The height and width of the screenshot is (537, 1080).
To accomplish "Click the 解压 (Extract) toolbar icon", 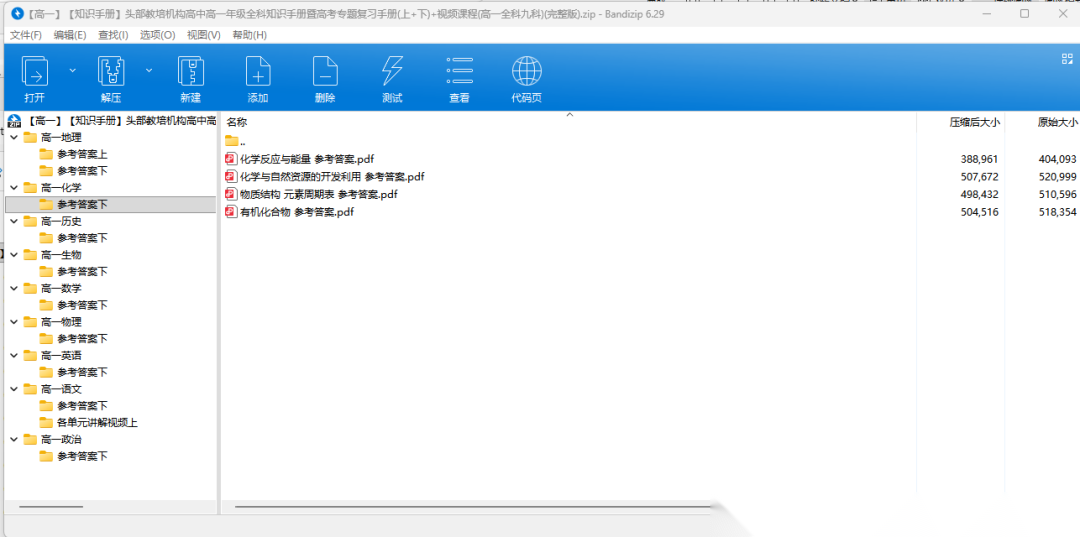I will click(x=110, y=73).
